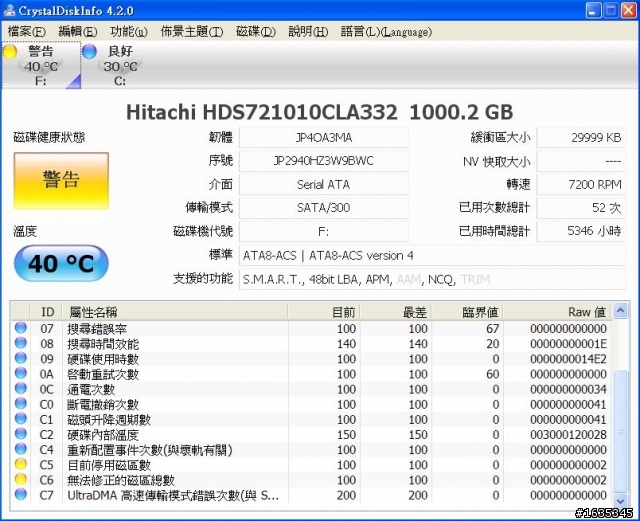This screenshot has width=640, height=521.
Task: Open the 佈景主題(T) menu
Action: [x=192, y=31]
